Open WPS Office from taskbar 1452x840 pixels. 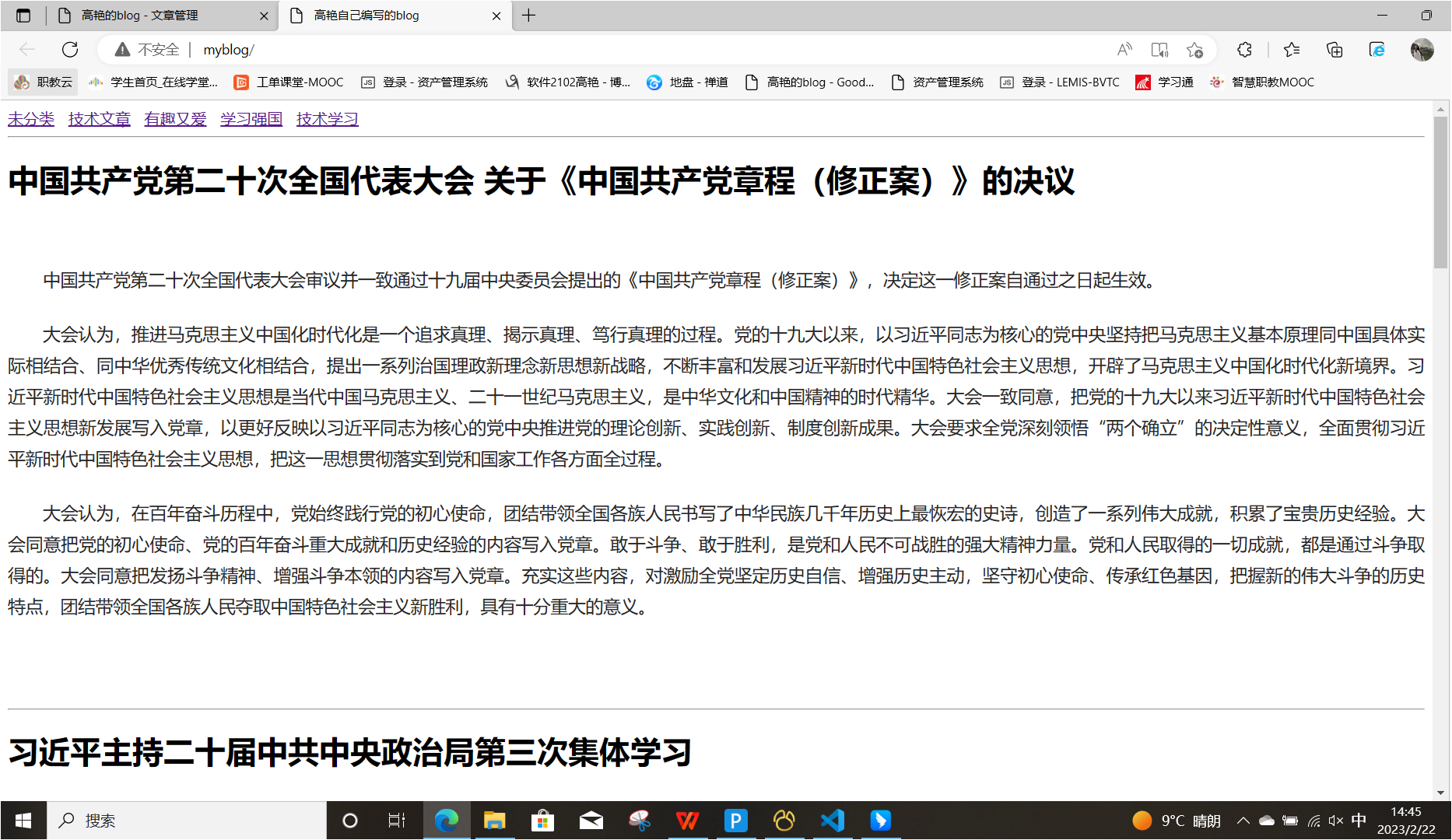coord(687,821)
